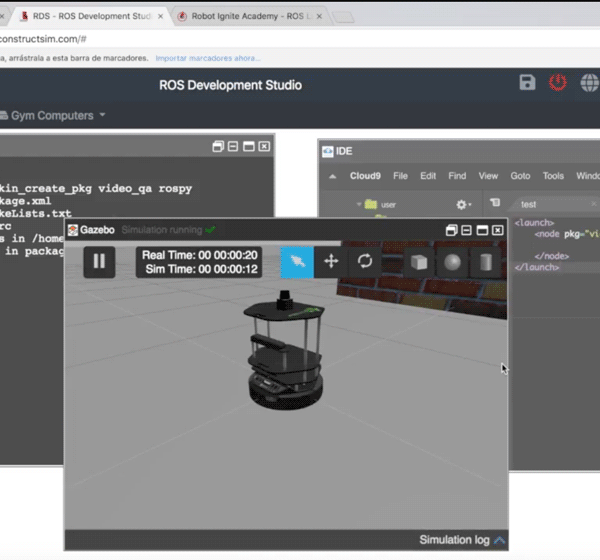Viewport: 600px width, 560px height.
Task: Insert a cylinder shape in Gazebo
Action: coord(486,263)
